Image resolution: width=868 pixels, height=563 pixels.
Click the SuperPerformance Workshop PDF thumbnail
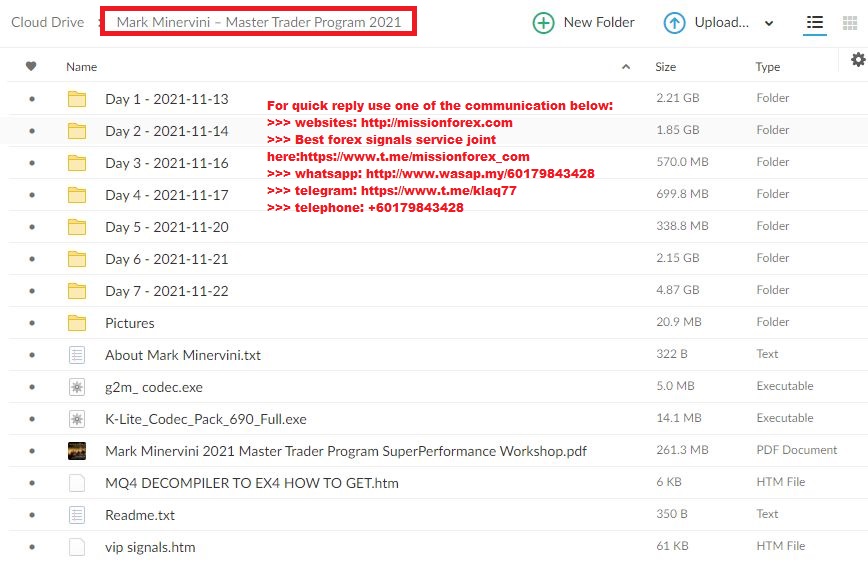(77, 451)
